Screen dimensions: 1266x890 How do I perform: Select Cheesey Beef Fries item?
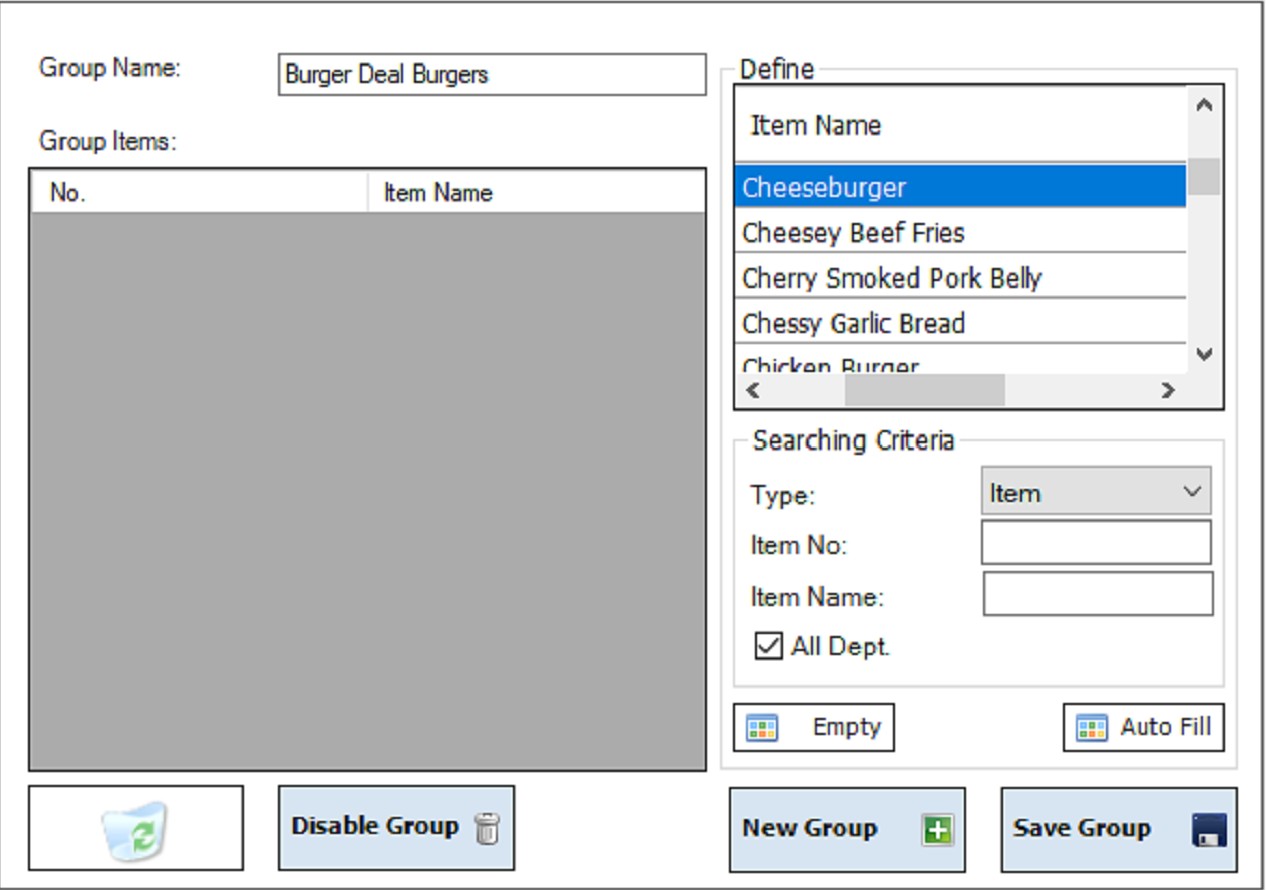coord(959,233)
